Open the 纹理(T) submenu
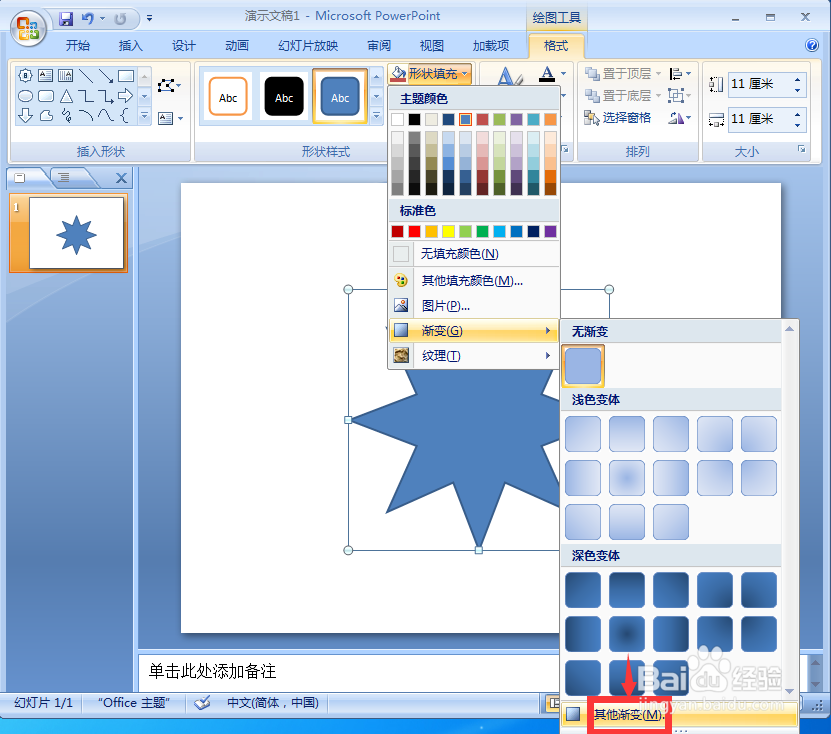 coord(474,356)
